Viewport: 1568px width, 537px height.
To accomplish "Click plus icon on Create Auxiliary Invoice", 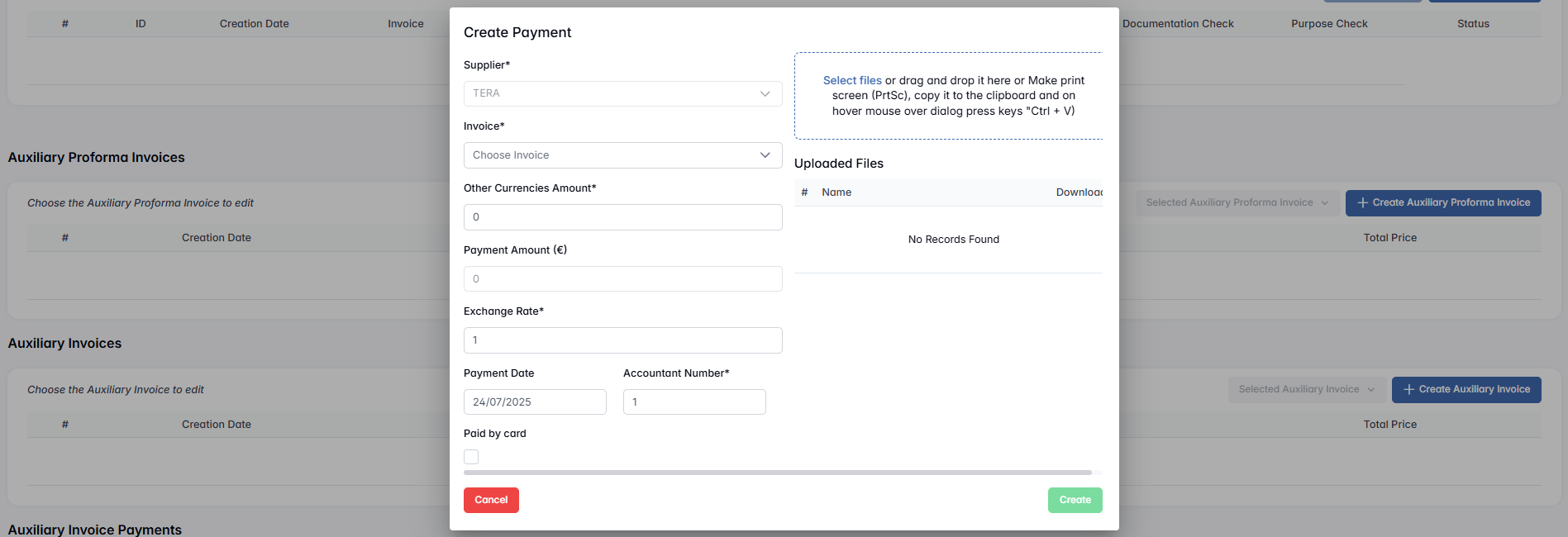I will point(1408,390).
